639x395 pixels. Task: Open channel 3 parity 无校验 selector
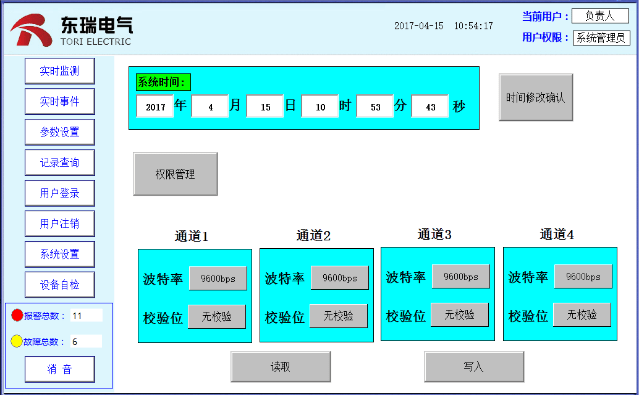[x=459, y=314]
